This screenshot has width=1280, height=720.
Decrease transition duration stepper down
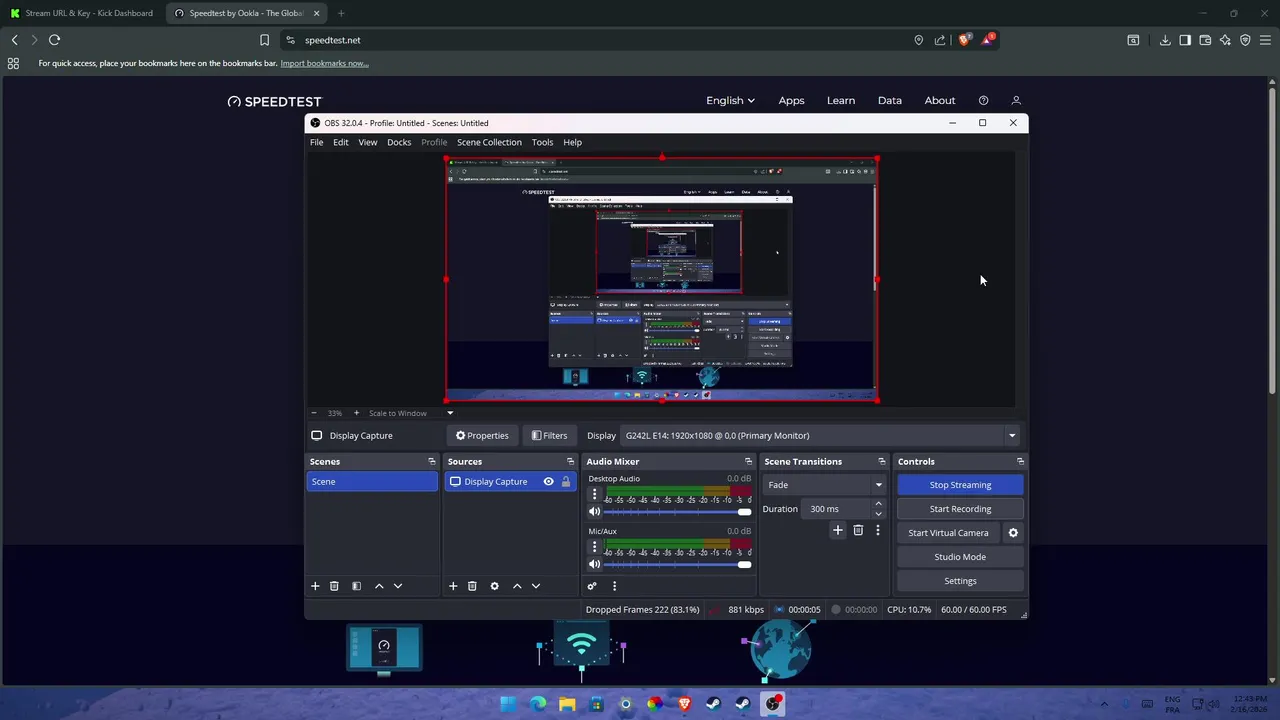(878, 514)
